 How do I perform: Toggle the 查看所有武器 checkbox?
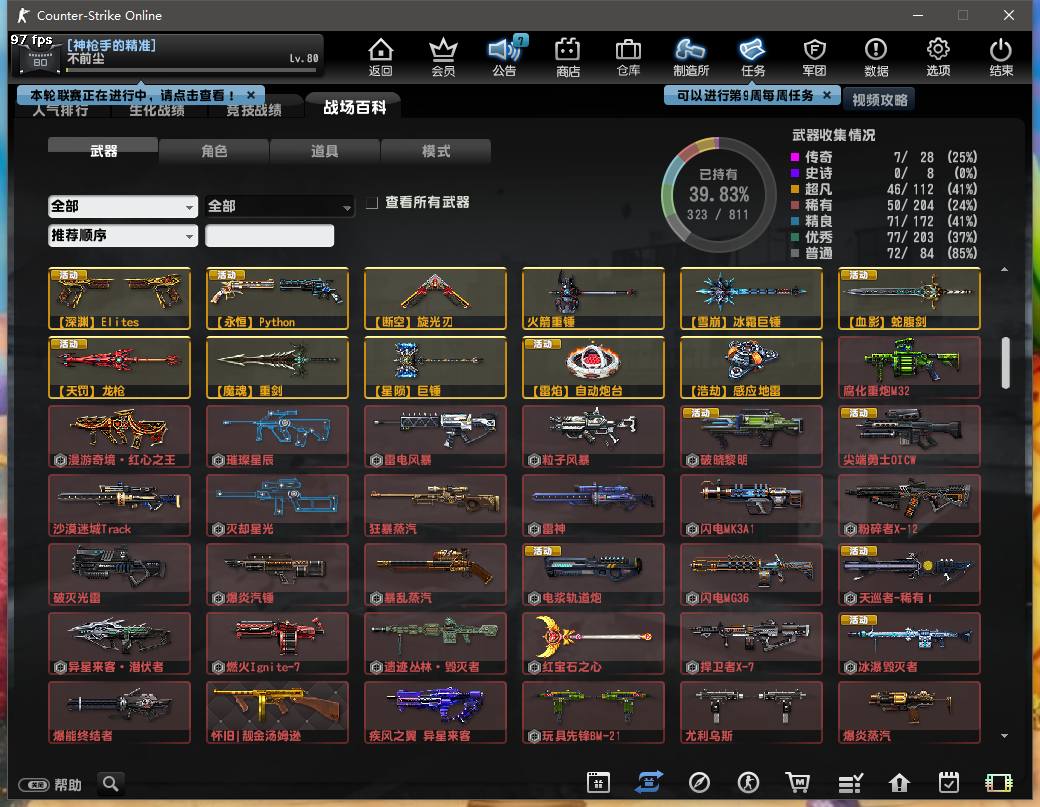[372, 202]
